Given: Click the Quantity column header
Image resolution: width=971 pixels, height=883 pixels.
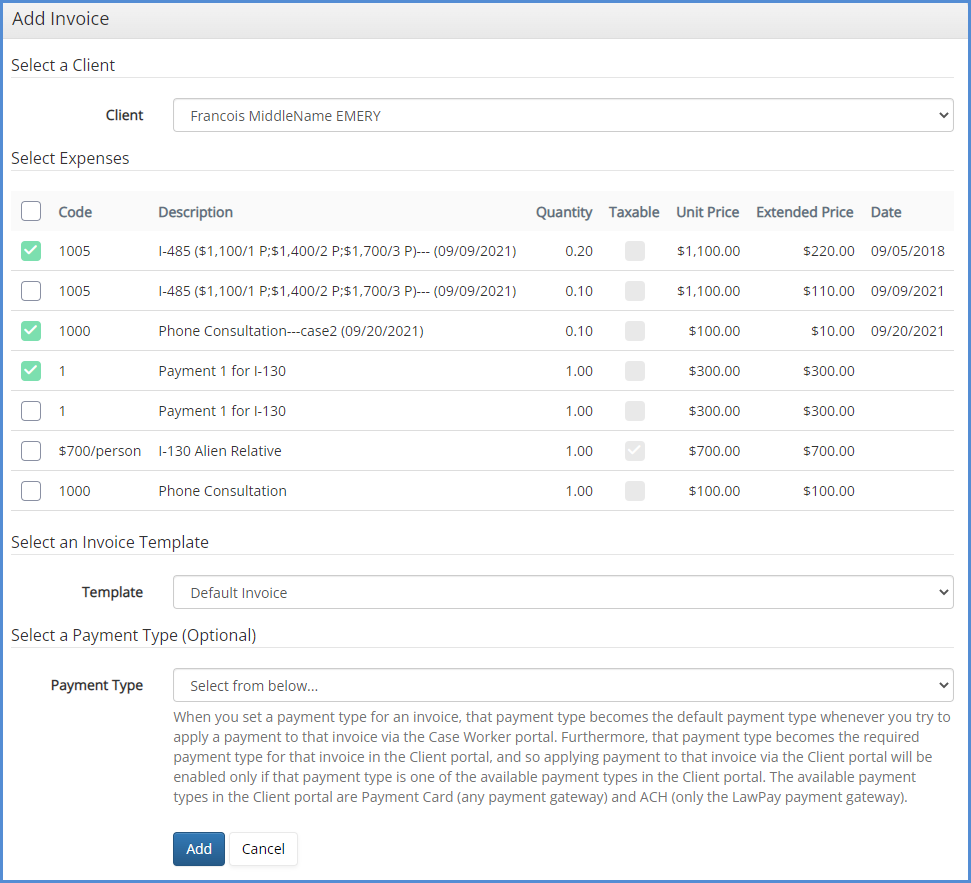Looking at the screenshot, I should tap(564, 212).
